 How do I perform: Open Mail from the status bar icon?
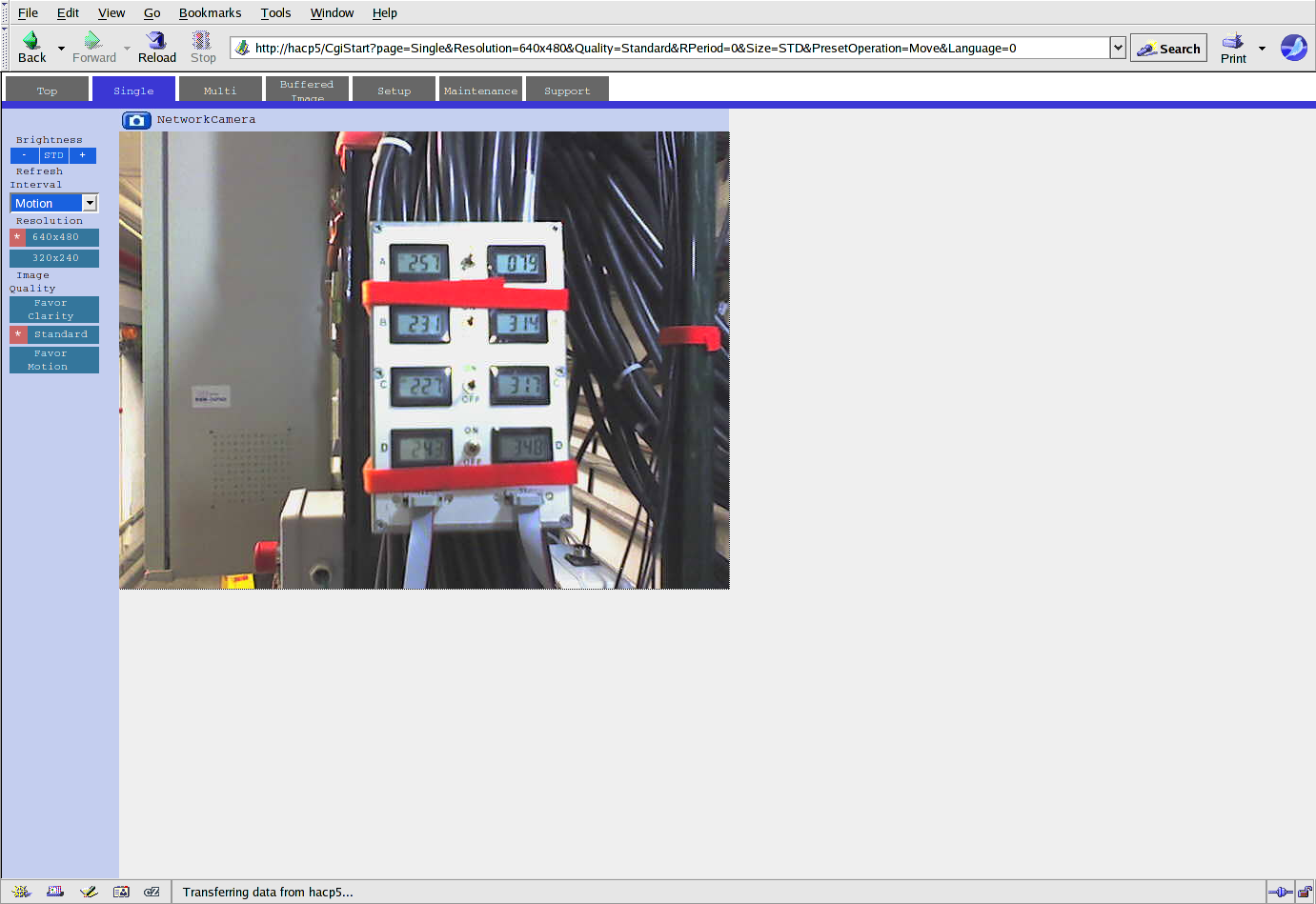(x=55, y=892)
